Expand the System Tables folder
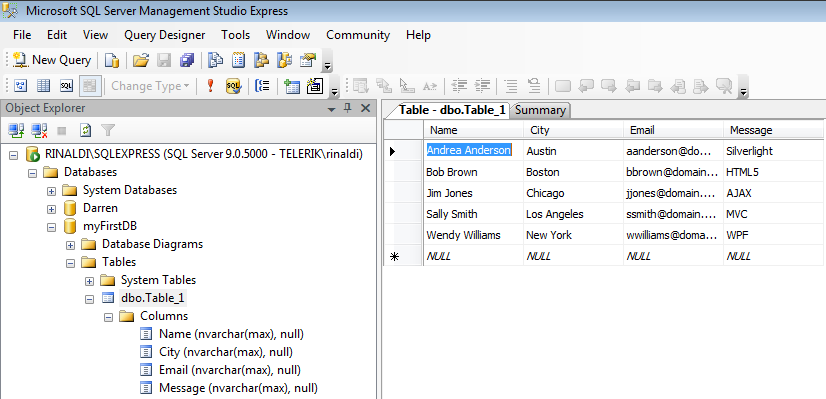 pos(90,281)
